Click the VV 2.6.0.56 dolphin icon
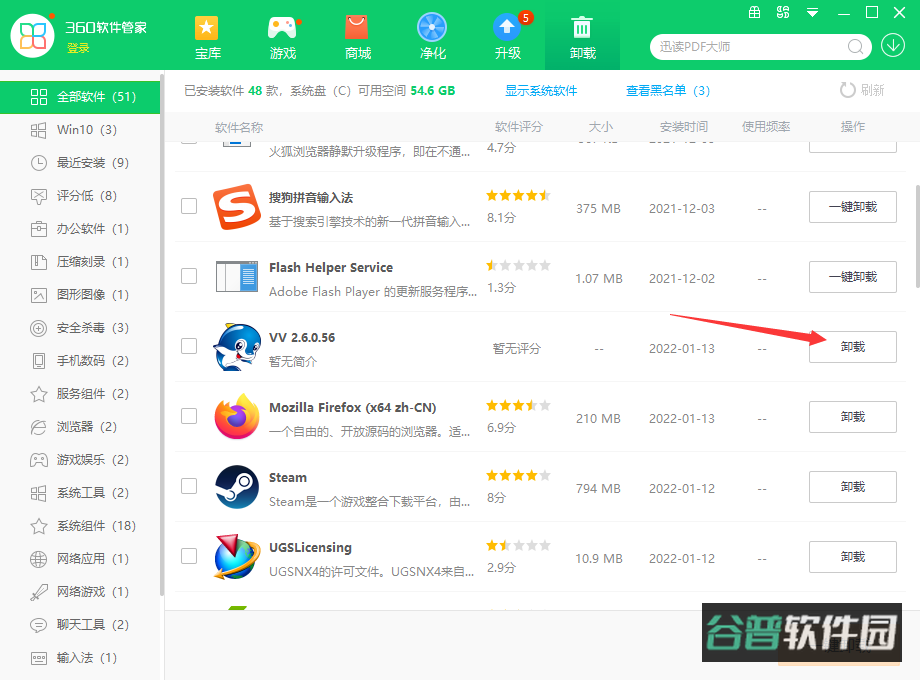The height and width of the screenshot is (680, 920). (x=237, y=347)
